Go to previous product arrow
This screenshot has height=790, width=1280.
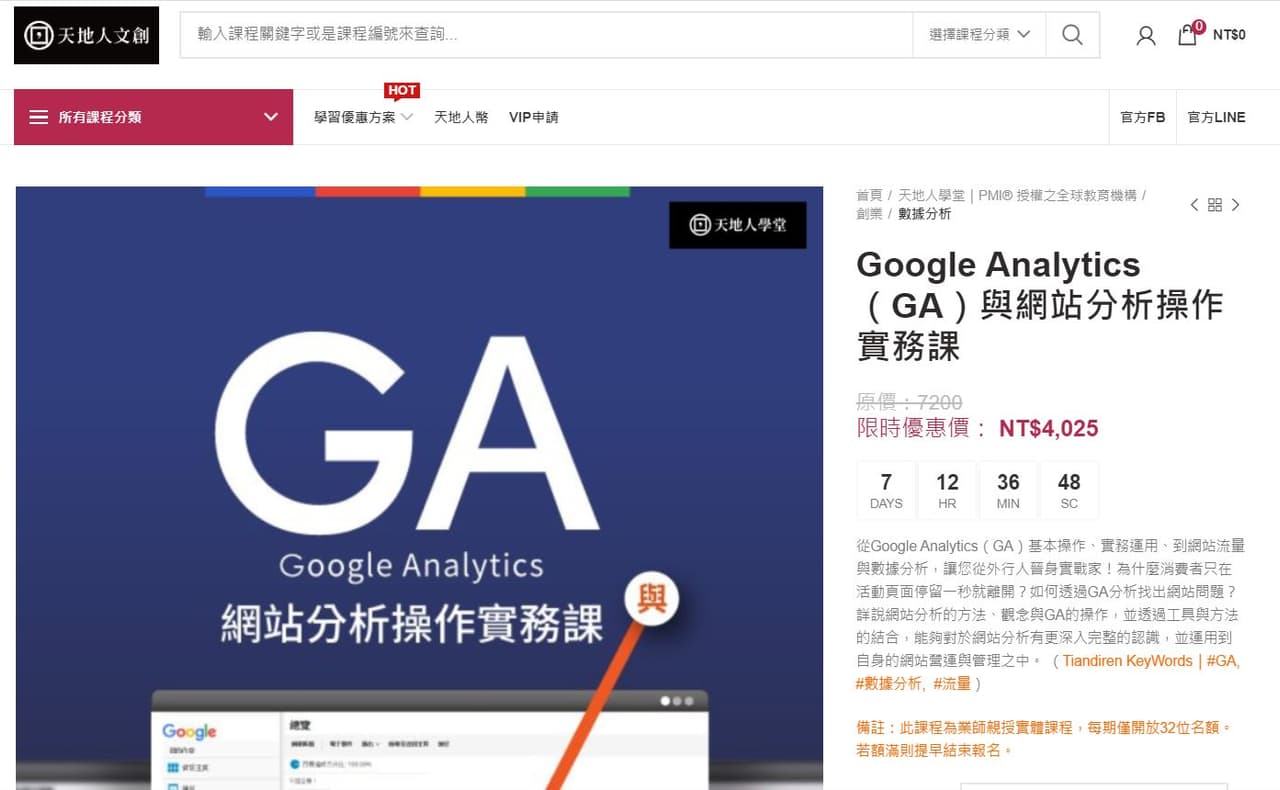tap(1194, 205)
